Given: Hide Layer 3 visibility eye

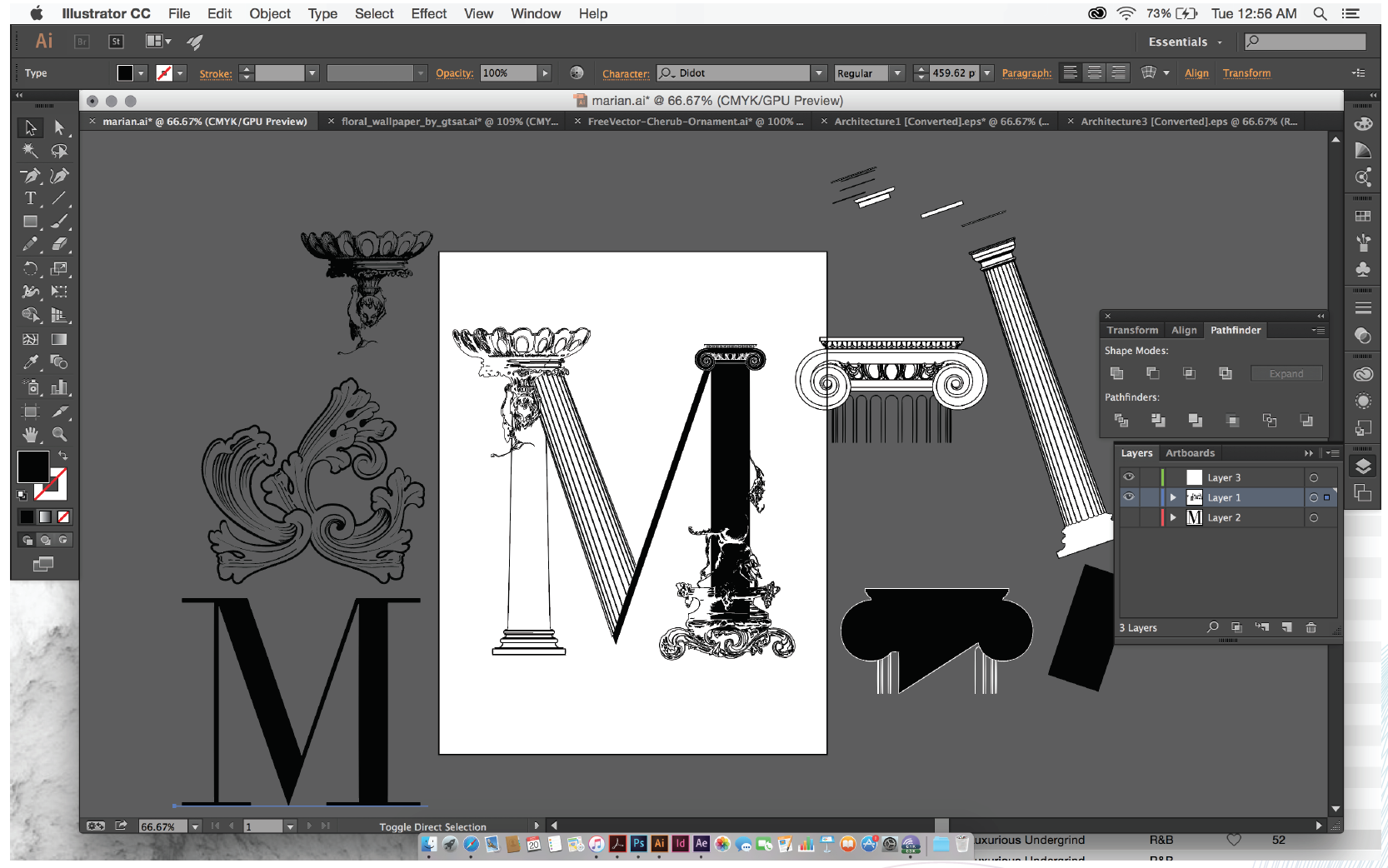Looking at the screenshot, I should click(1129, 477).
